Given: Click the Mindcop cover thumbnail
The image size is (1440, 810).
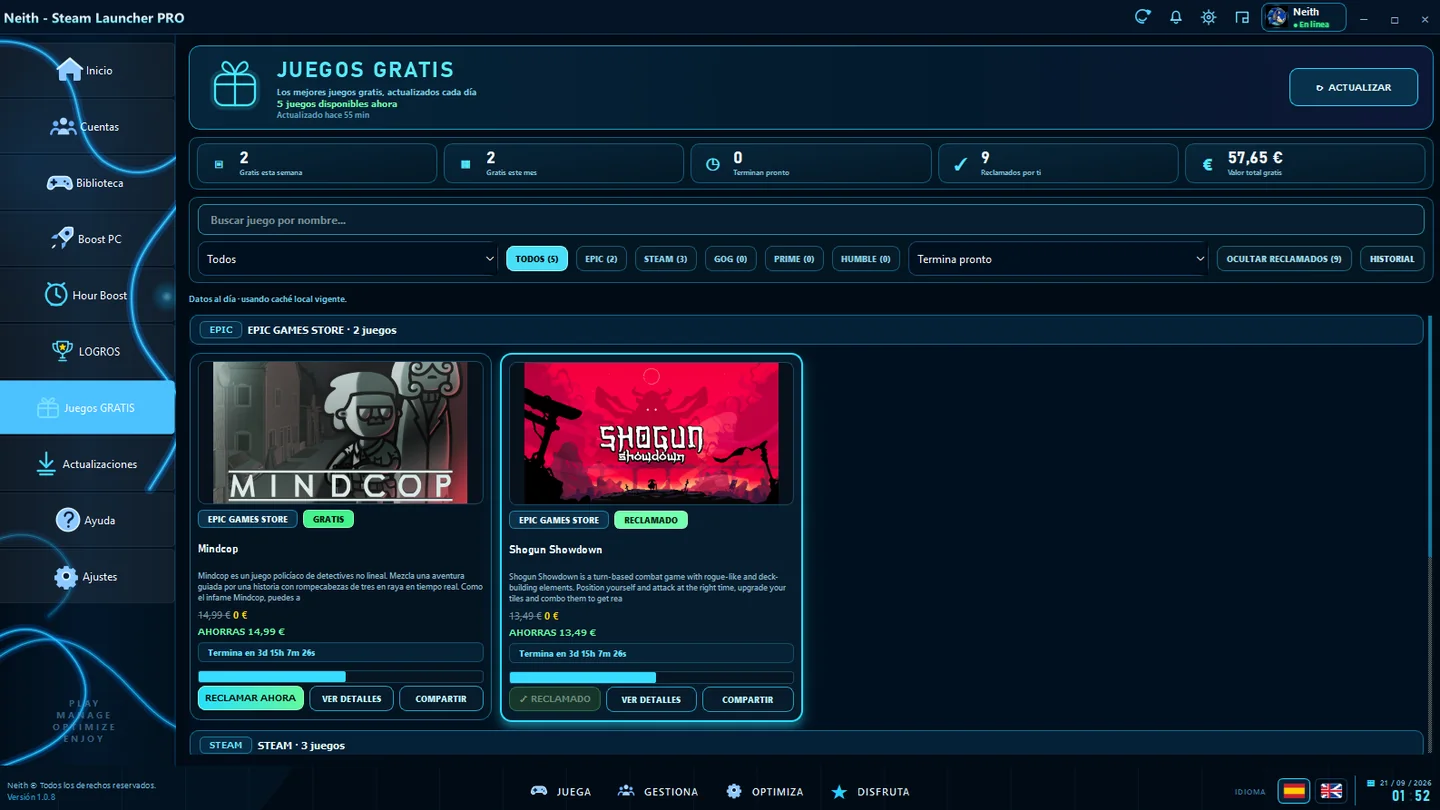Looking at the screenshot, I should coord(341,433).
